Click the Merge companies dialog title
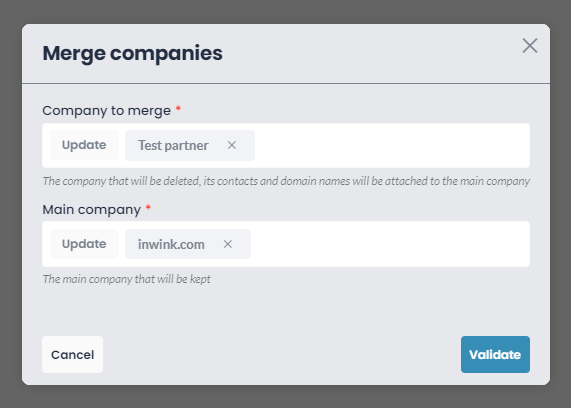This screenshot has width=571, height=408. (133, 53)
